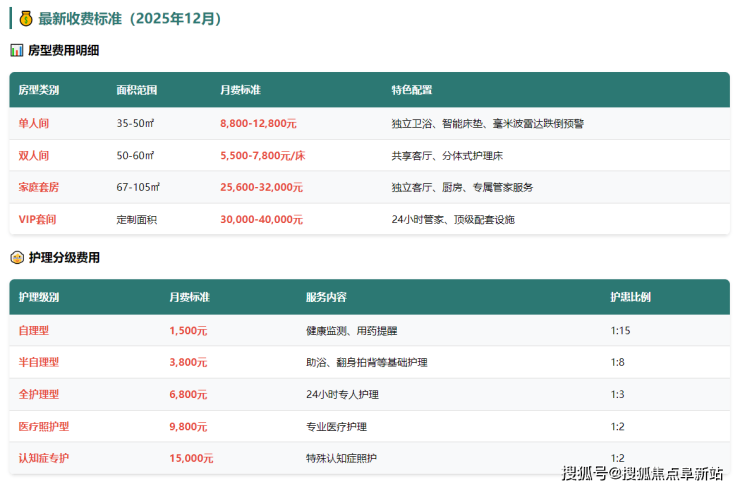Select the 最新收费标准 (2025年12月) title

[x=130, y=19]
